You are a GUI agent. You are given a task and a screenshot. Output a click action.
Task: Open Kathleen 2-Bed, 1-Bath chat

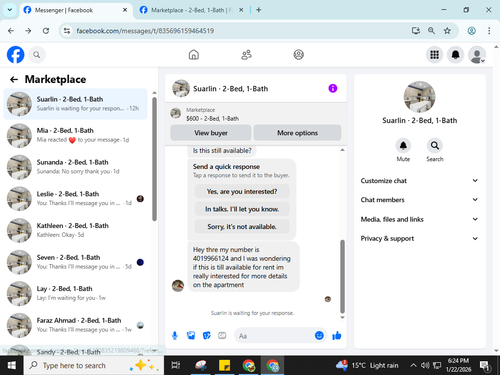click(75, 230)
